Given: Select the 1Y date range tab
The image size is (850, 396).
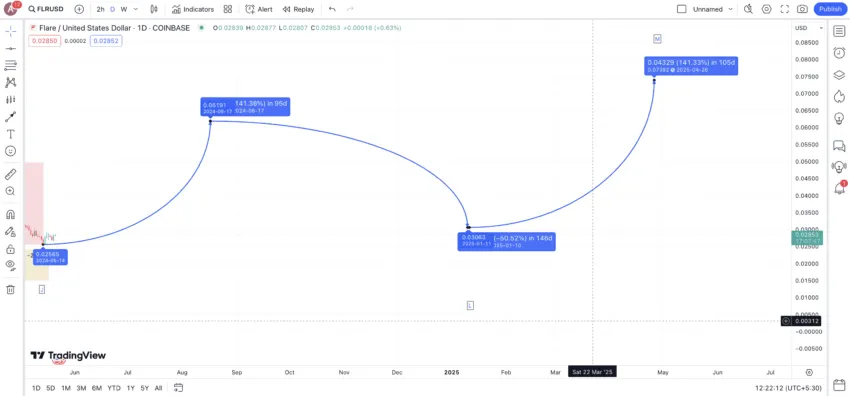Looking at the screenshot, I should pos(131,388).
